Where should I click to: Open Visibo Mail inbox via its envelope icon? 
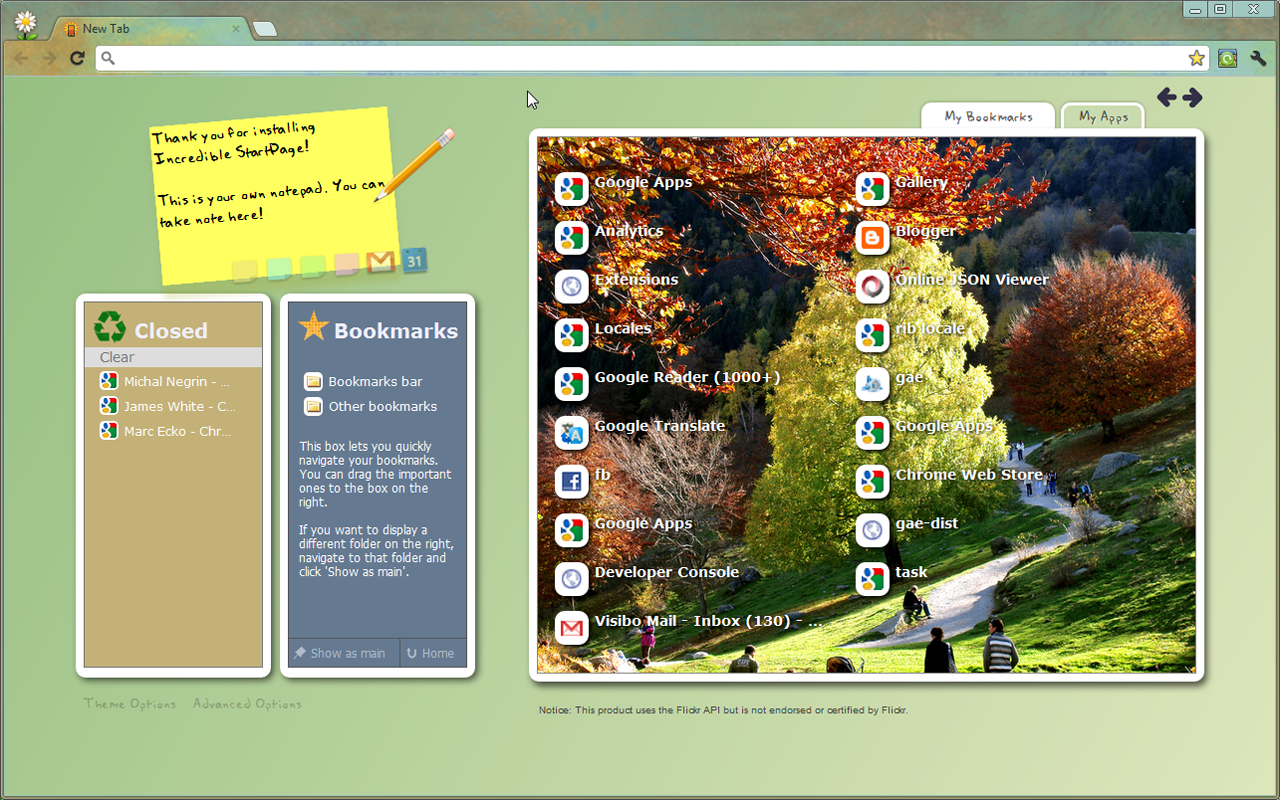[x=571, y=627]
